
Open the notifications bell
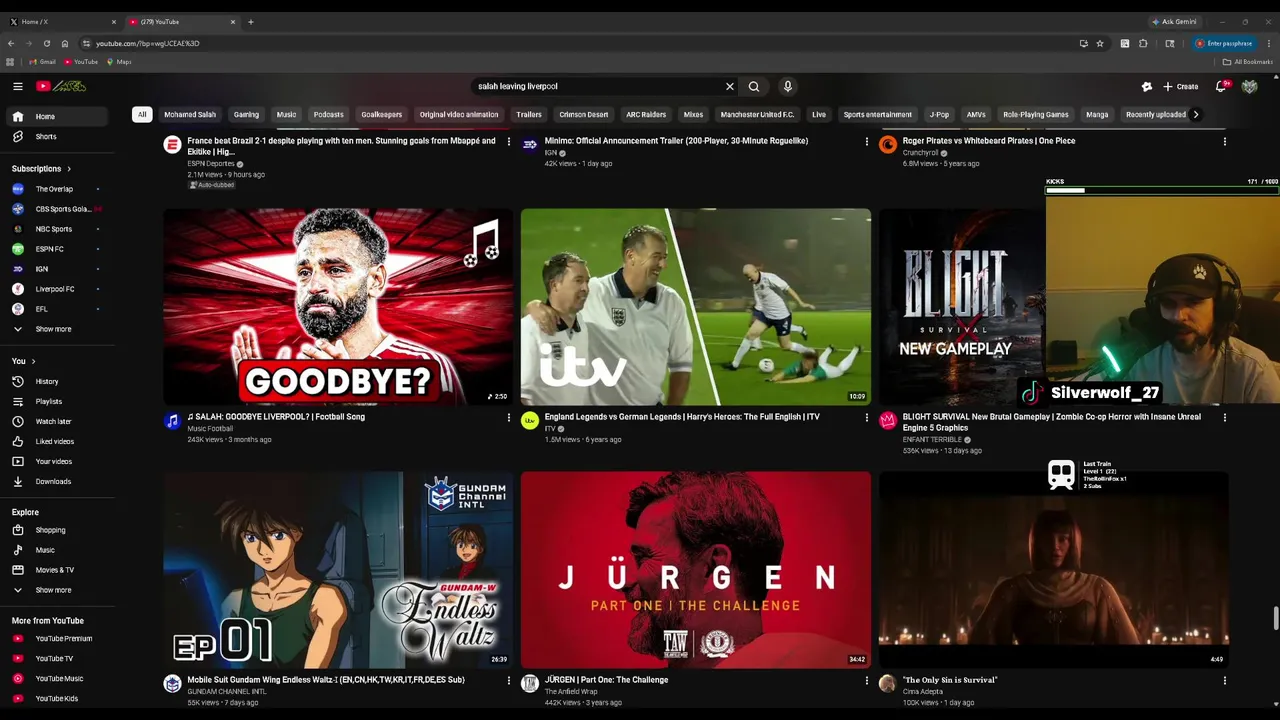pos(1221,86)
